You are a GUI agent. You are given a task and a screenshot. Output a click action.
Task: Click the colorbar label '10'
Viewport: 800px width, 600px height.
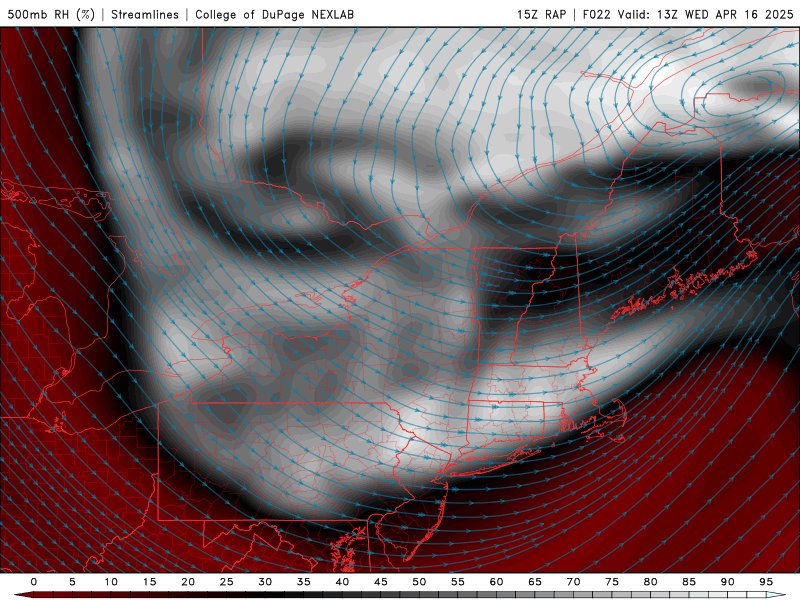(x=111, y=582)
